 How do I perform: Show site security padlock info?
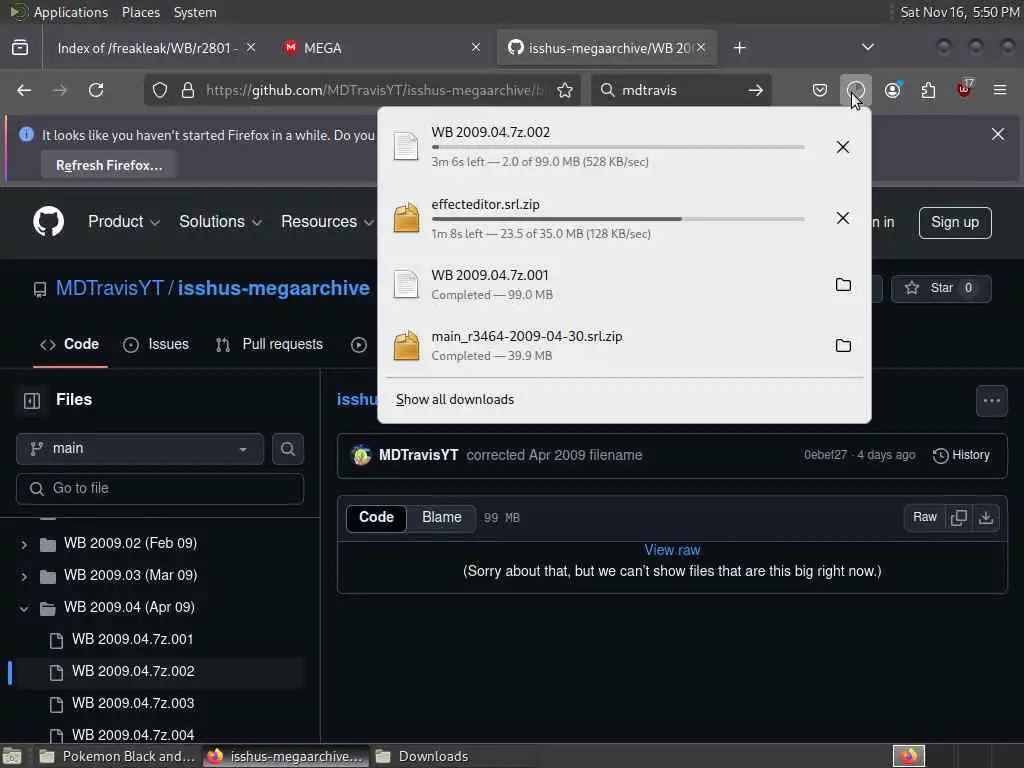tap(187, 90)
